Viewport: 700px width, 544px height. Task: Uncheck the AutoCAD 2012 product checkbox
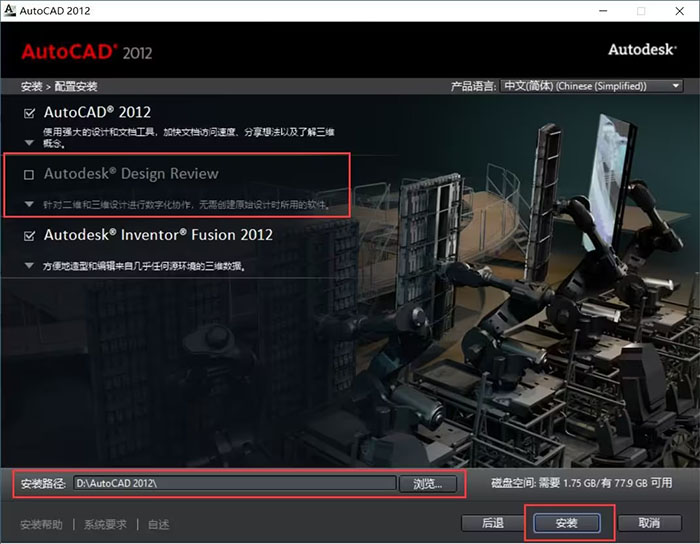[x=29, y=113]
